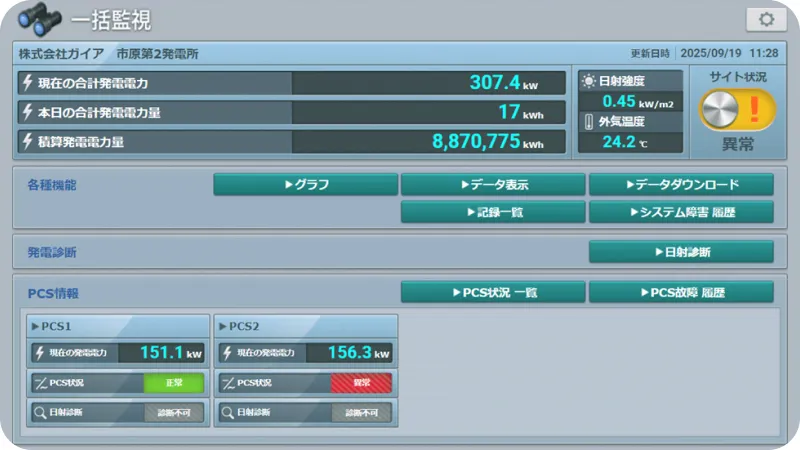The height and width of the screenshot is (450, 800).
Task: Click the lightning icon in the PCS2 panel
Action: pyautogui.click(x=227, y=353)
